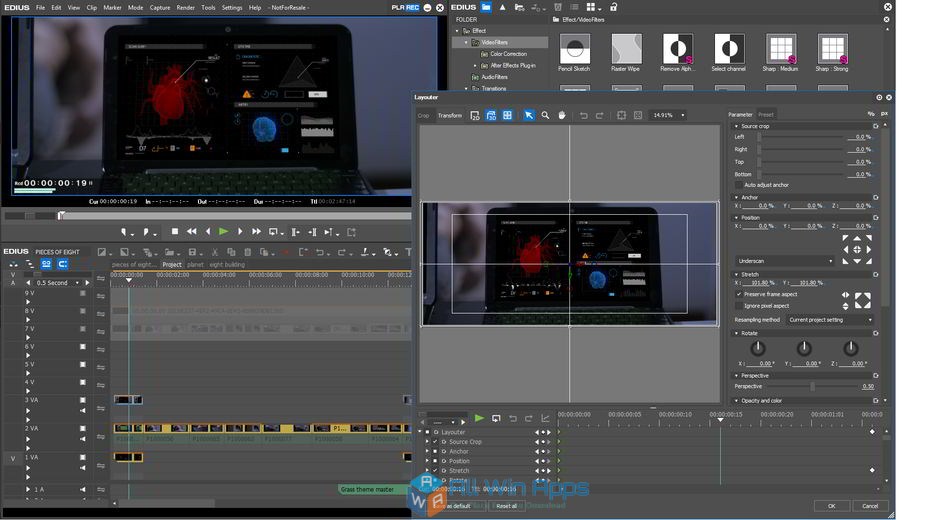Toggle Preserve frame aspect checkbox
Screen dimensions: 925x520
(x=739, y=294)
